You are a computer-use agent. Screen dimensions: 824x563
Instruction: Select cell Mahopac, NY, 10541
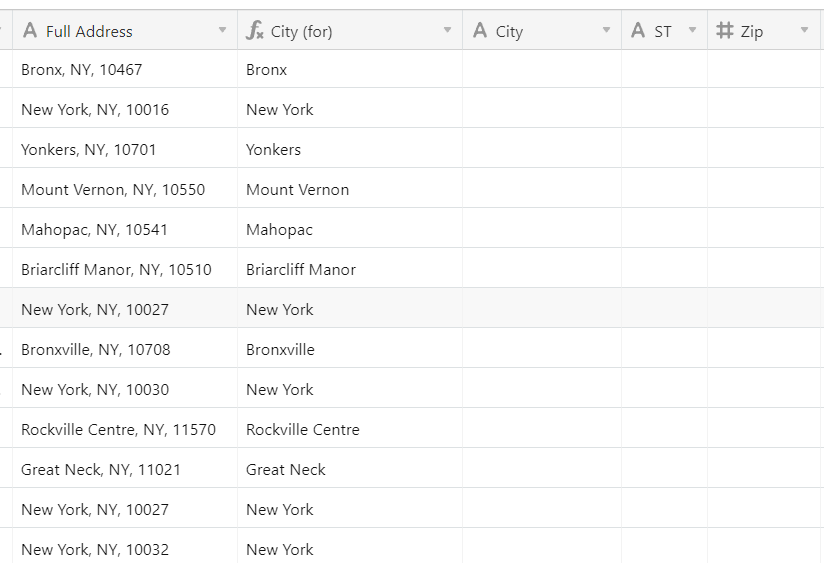click(x=125, y=229)
